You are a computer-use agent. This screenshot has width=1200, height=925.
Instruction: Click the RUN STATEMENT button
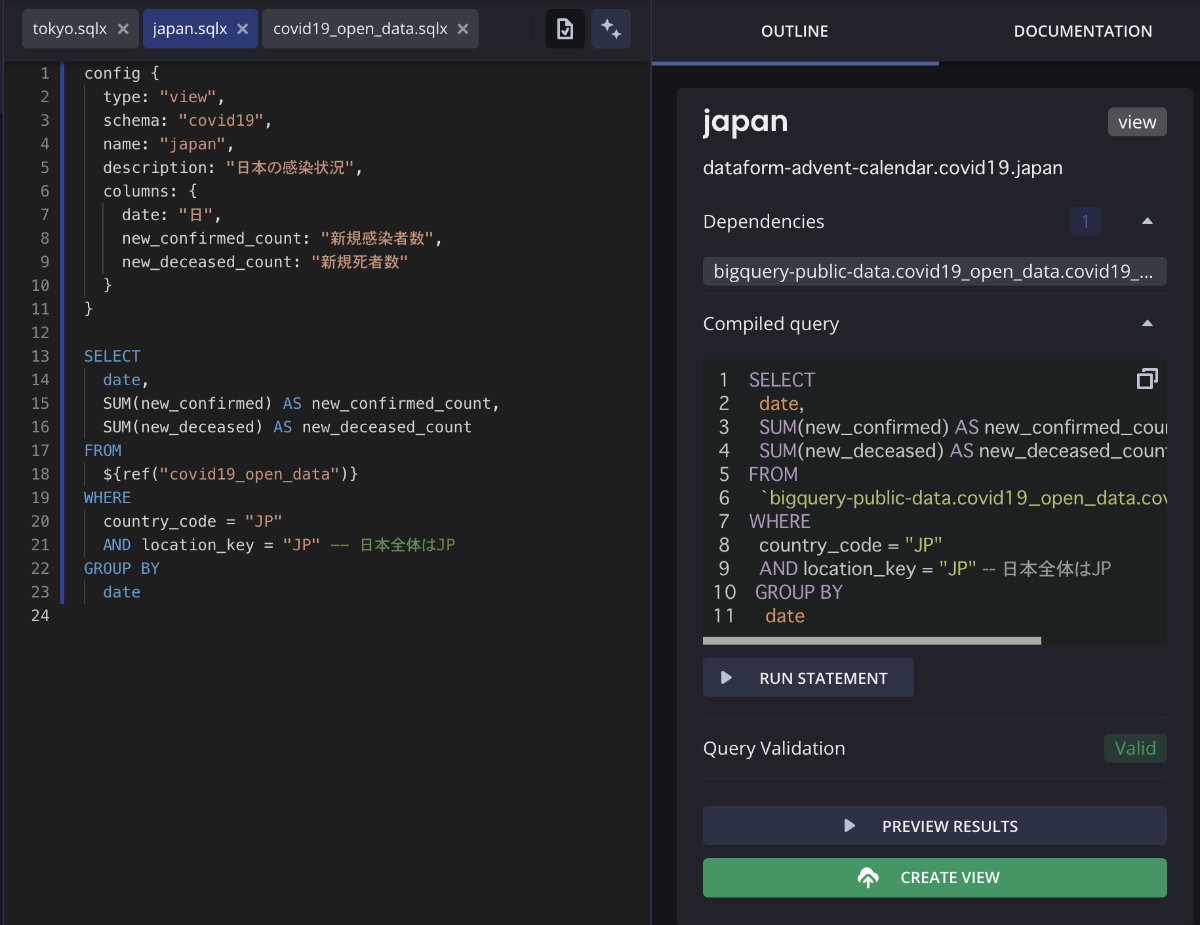pos(808,678)
